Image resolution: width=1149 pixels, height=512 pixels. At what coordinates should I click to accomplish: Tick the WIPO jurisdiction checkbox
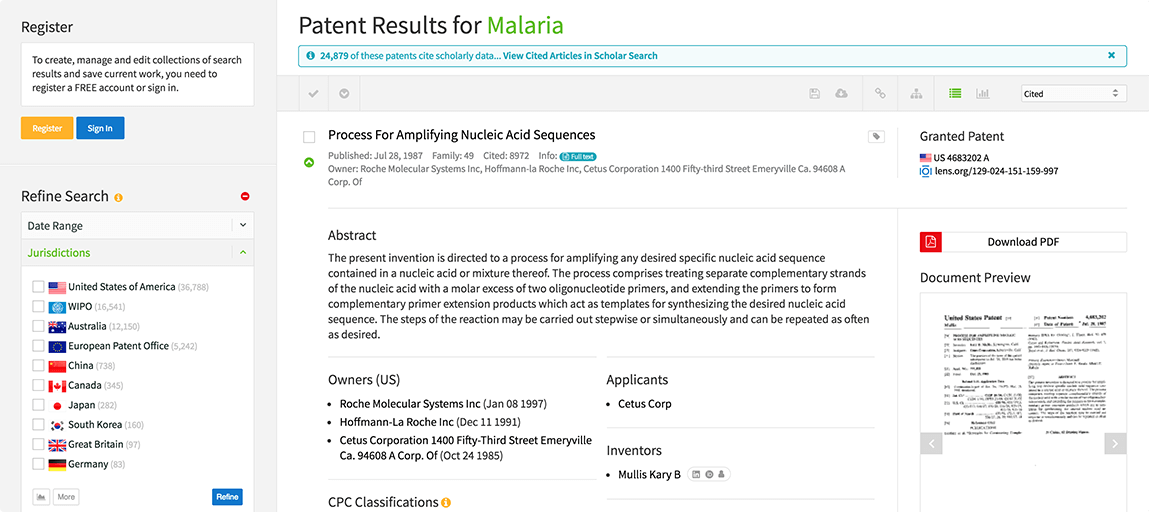(38, 307)
